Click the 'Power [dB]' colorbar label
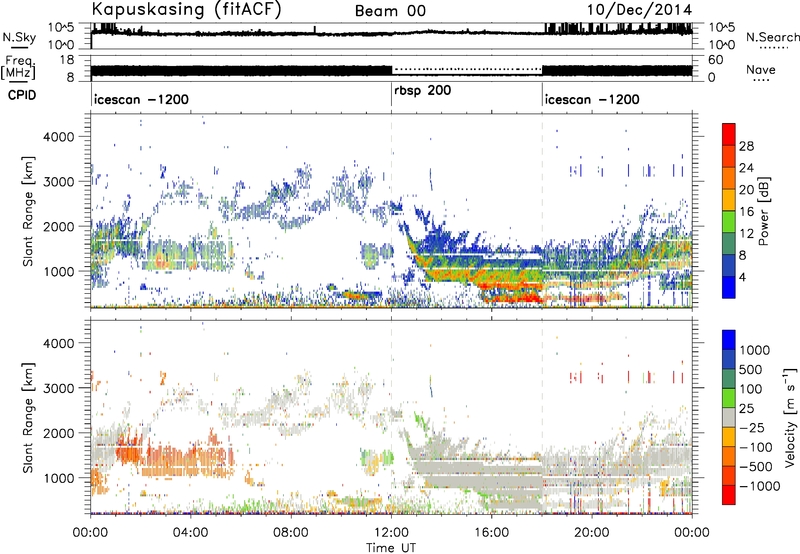 click(x=764, y=211)
